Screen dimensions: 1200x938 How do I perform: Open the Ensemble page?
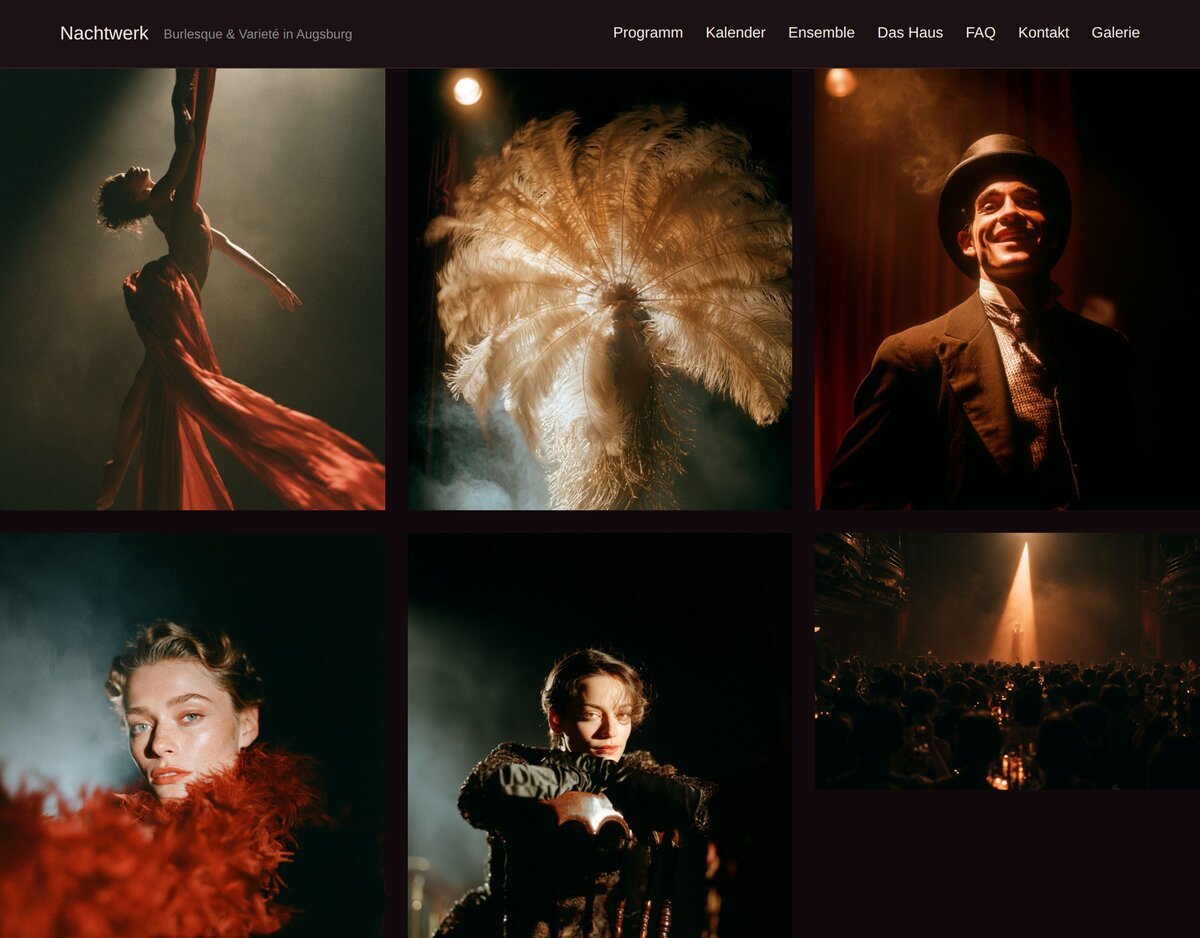(821, 33)
